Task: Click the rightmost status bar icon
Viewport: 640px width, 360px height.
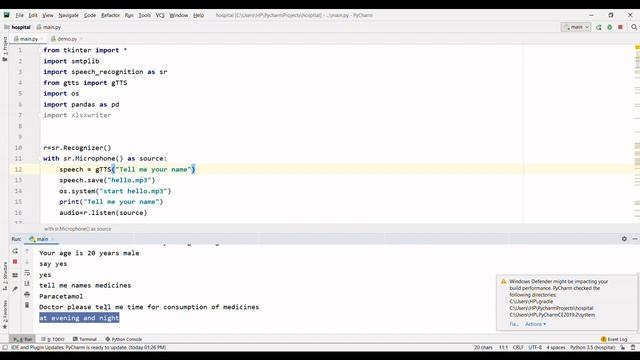Action: [x=633, y=347]
